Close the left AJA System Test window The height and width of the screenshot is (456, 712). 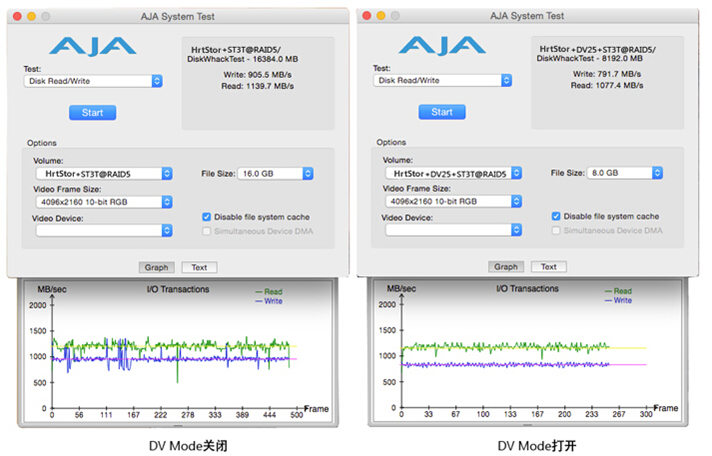18,17
